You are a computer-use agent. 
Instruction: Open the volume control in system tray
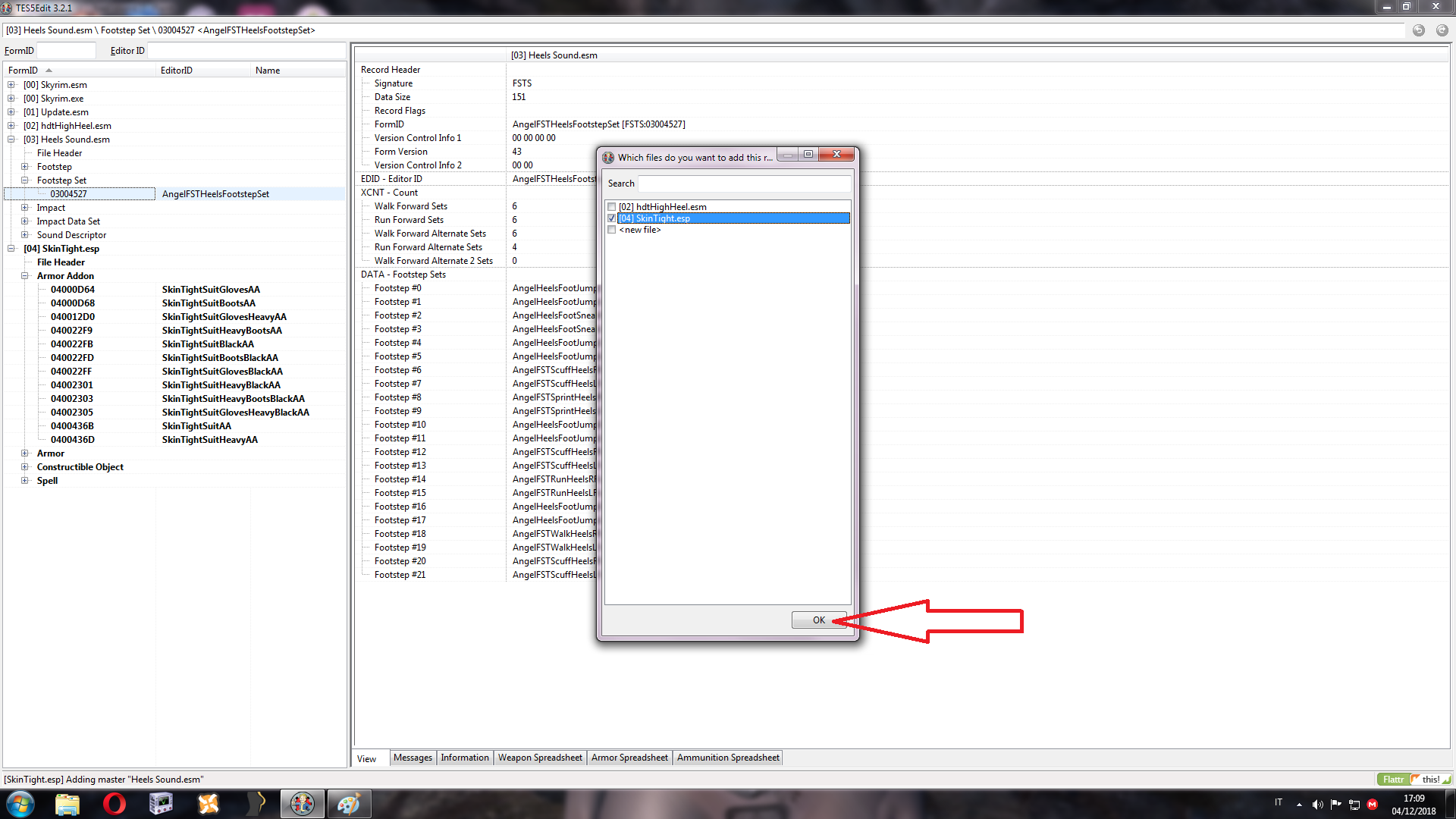pos(1318,804)
